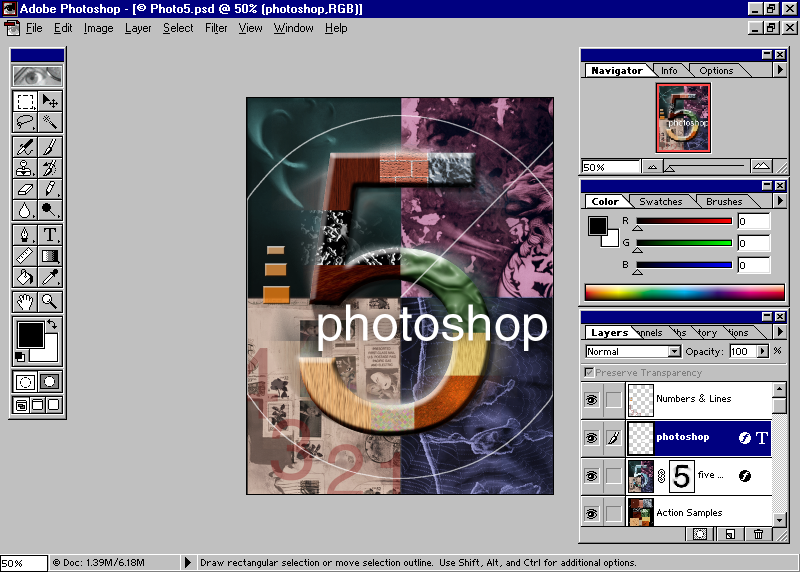The image size is (800, 572).
Task: Select the Gradient tool
Action: click(x=50, y=256)
